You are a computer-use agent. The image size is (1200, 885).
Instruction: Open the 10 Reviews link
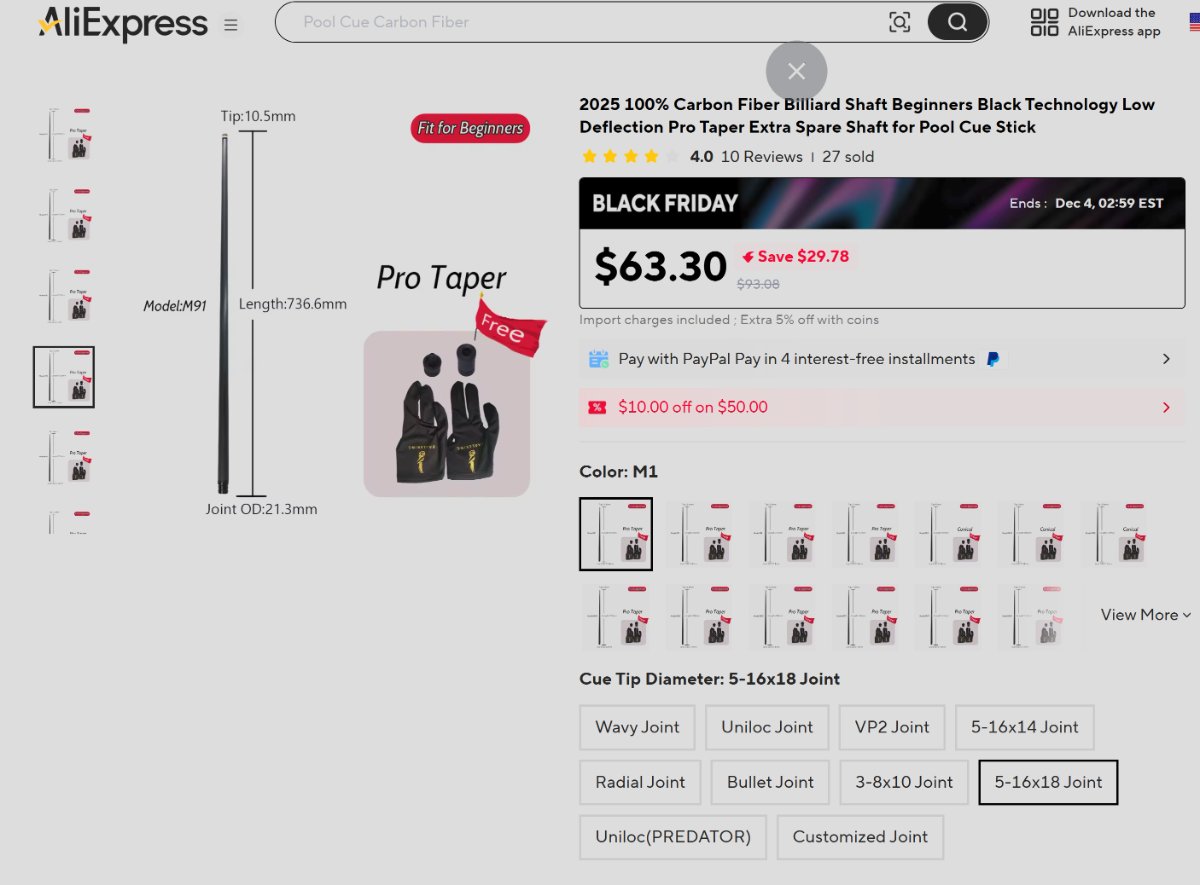tap(761, 157)
